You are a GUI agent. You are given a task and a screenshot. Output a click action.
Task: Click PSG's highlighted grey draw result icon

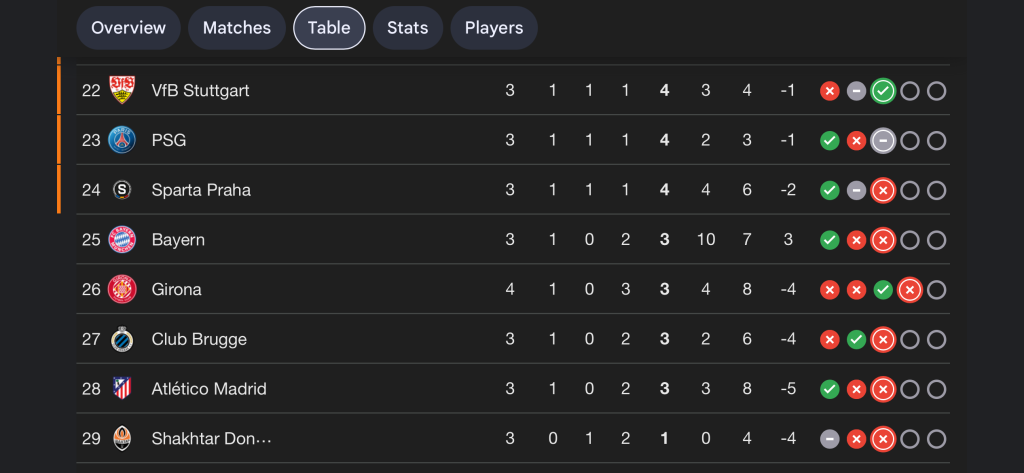[x=882, y=141]
